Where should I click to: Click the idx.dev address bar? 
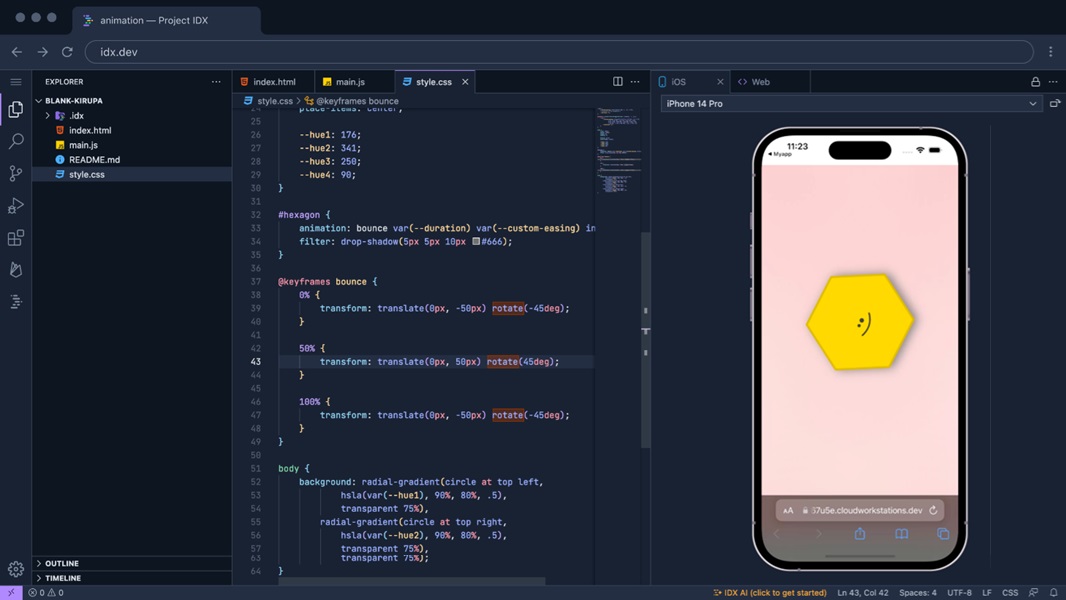click(x=558, y=52)
